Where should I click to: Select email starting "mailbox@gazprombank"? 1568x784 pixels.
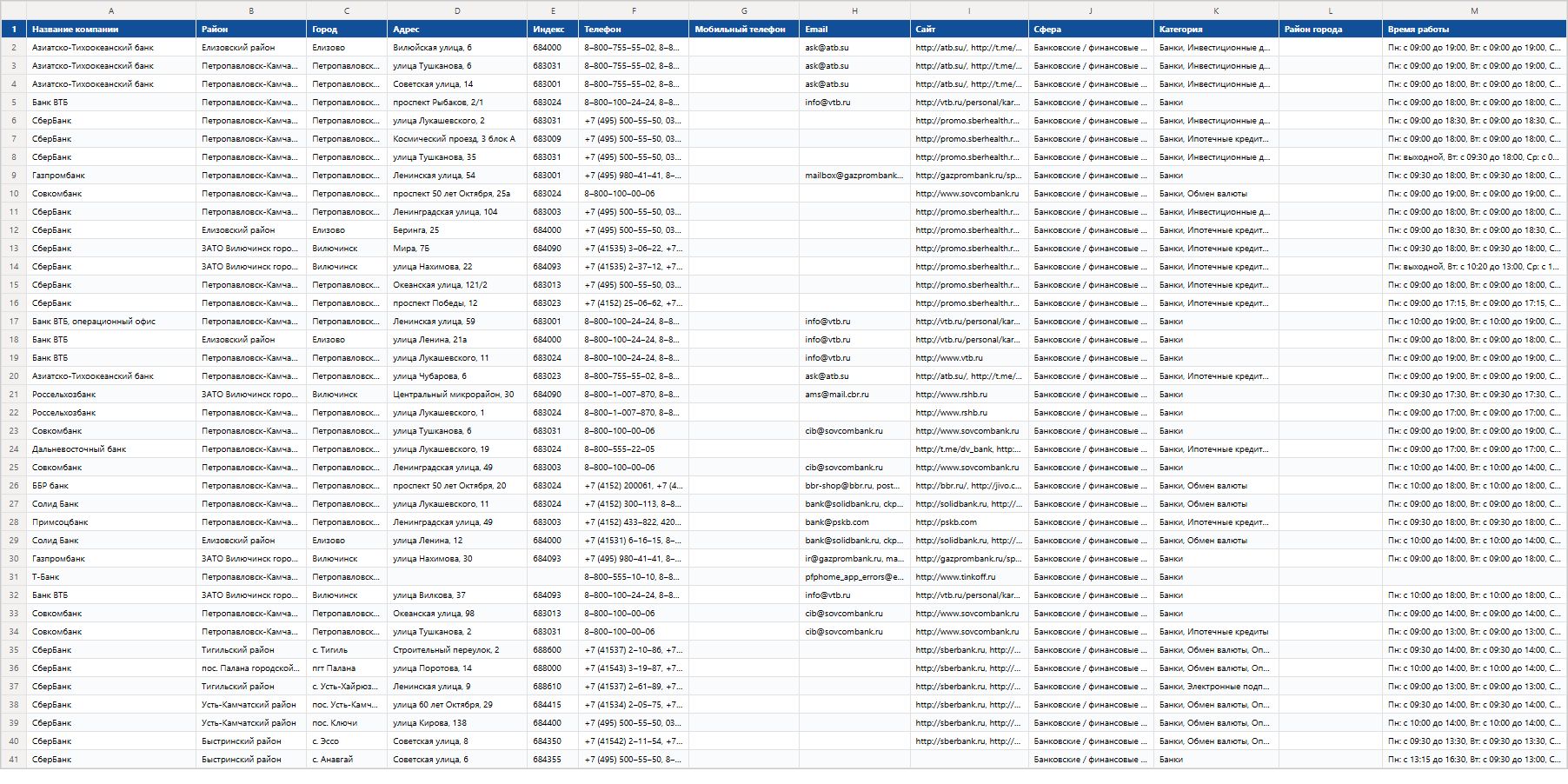pos(854,176)
